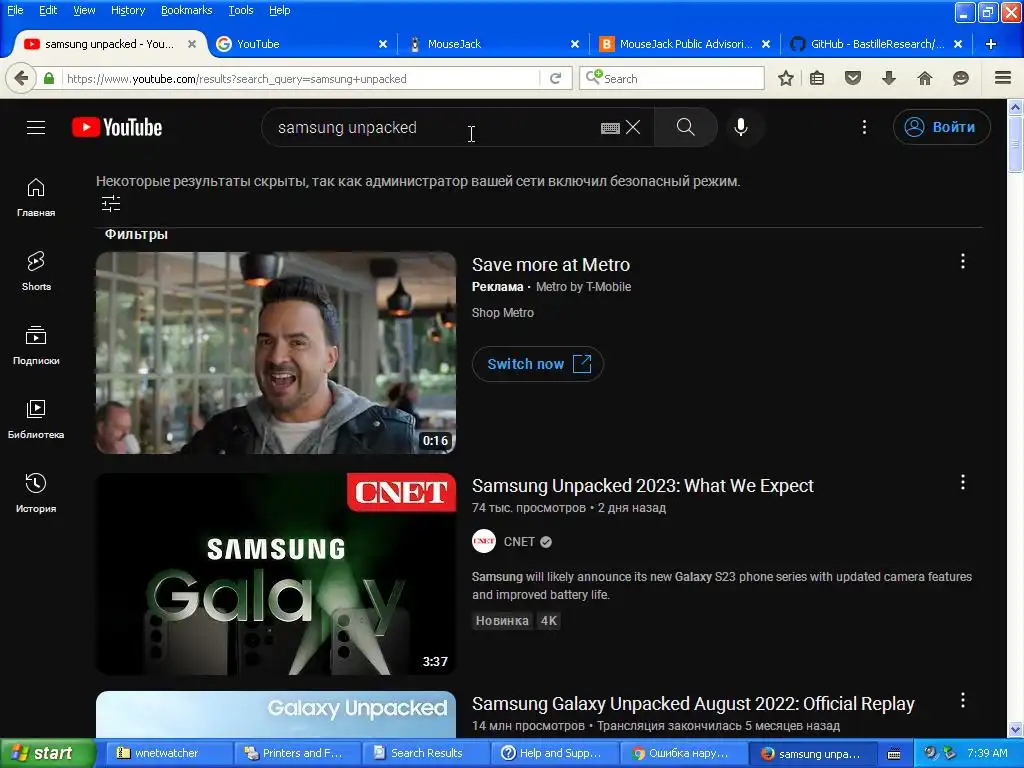Open the Metro ad video thumbnail
This screenshot has width=1024, height=768.
(276, 353)
